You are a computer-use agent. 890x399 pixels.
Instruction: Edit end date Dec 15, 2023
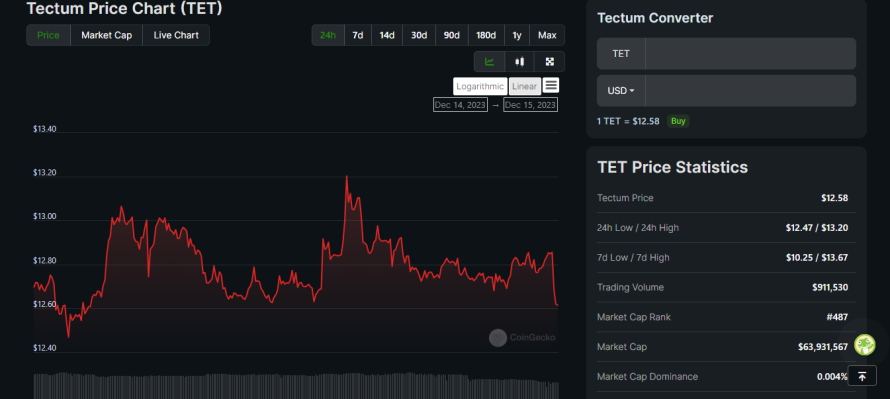coord(530,105)
